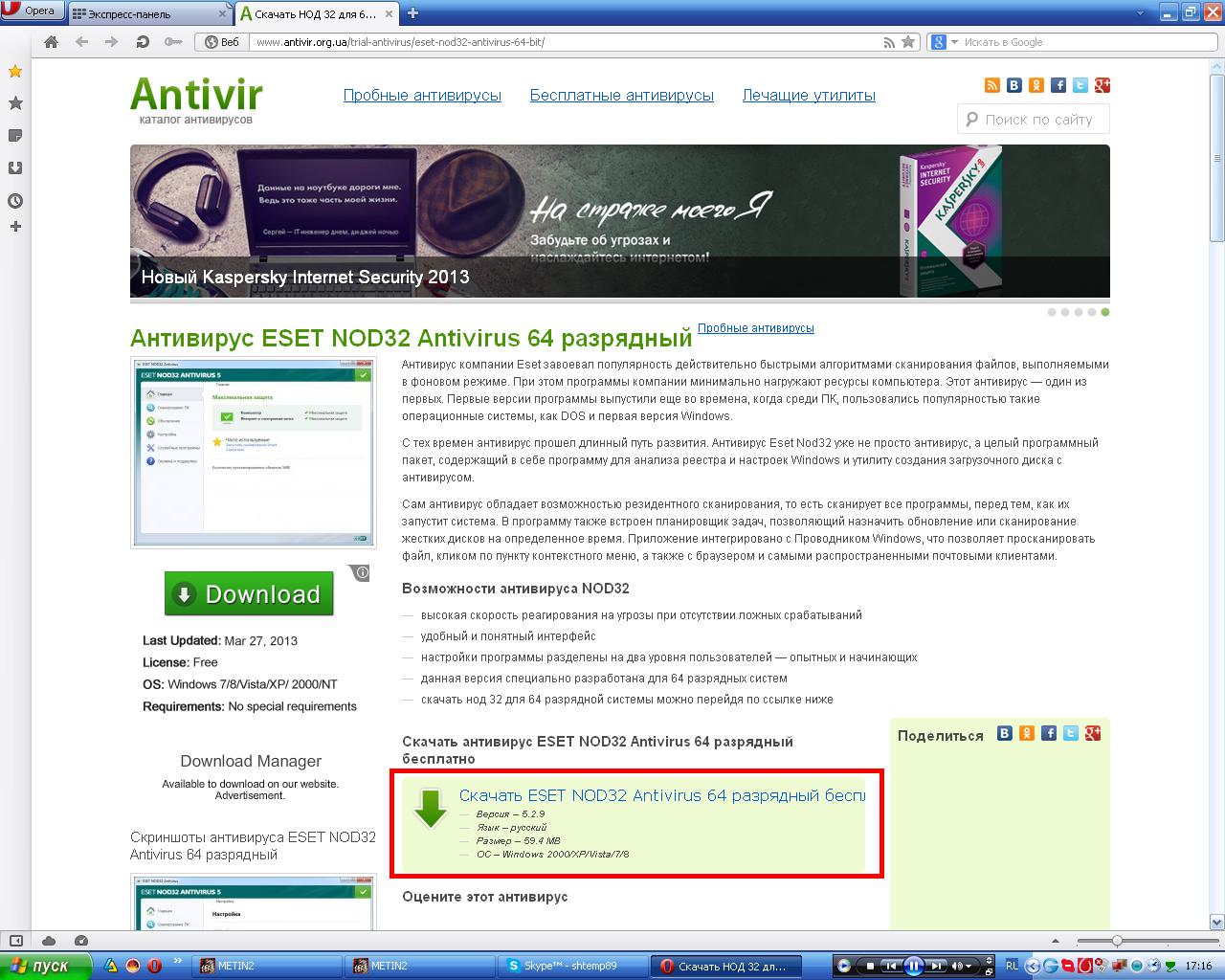Open the Speed Dial yellow star sidebar panel
The height and width of the screenshot is (980, 1225).
[x=15, y=72]
